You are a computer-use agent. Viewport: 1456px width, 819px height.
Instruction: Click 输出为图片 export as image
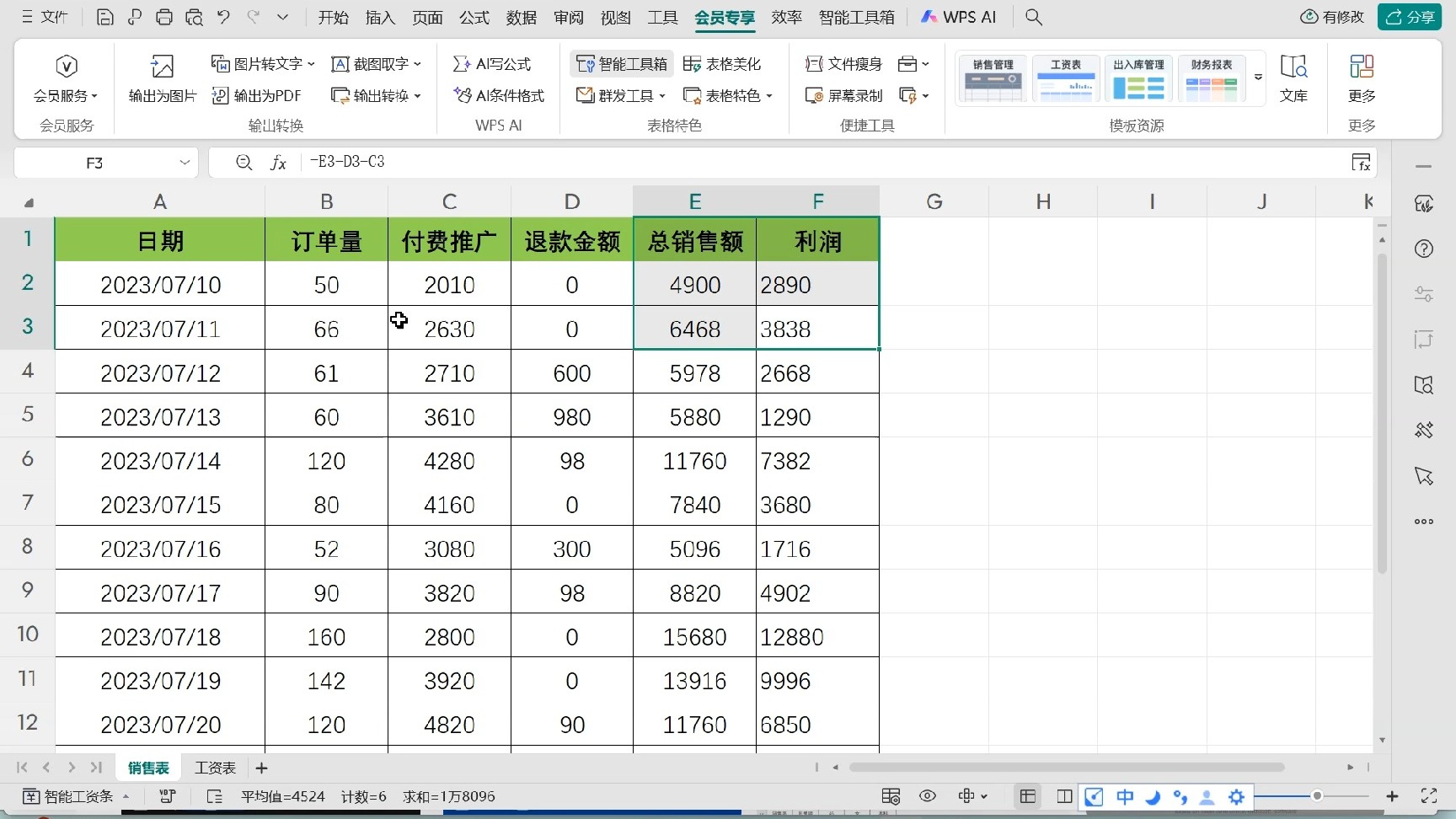[162, 78]
